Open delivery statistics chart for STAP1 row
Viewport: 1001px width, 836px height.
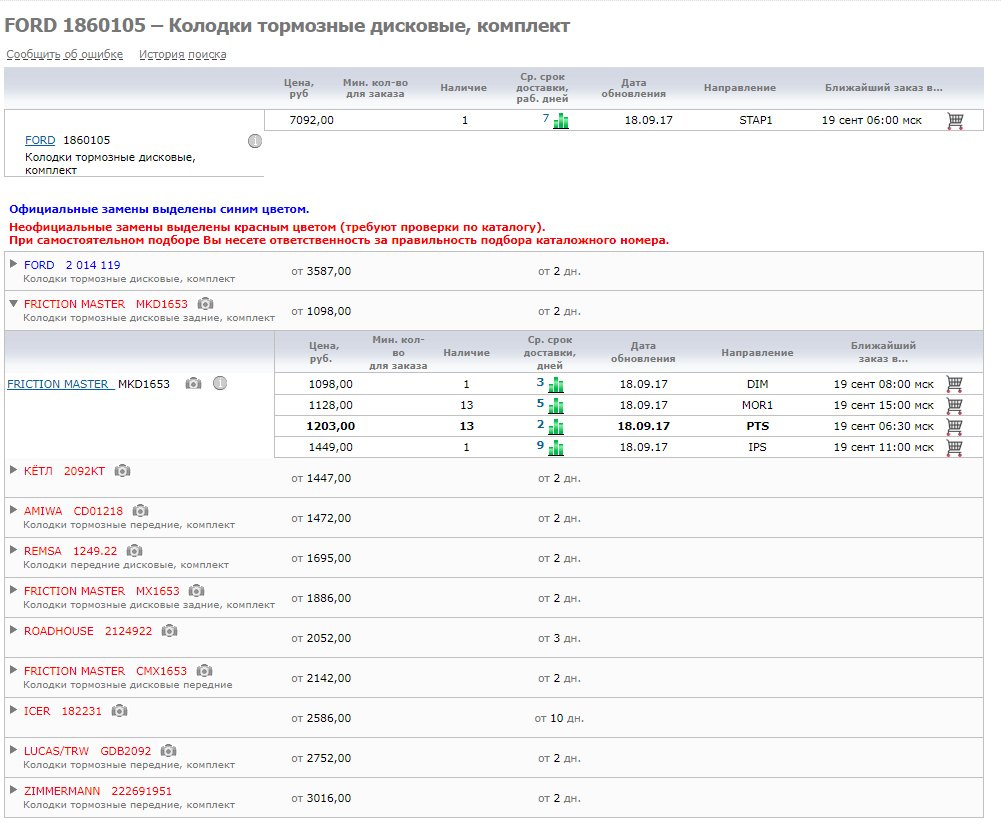pyautogui.click(x=561, y=121)
